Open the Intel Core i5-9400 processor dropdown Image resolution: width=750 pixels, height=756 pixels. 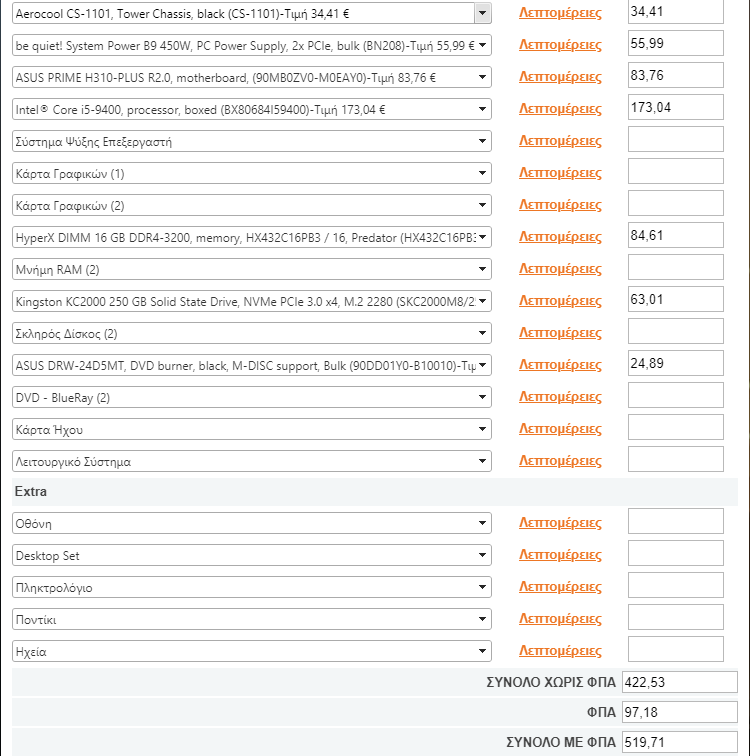point(252,109)
